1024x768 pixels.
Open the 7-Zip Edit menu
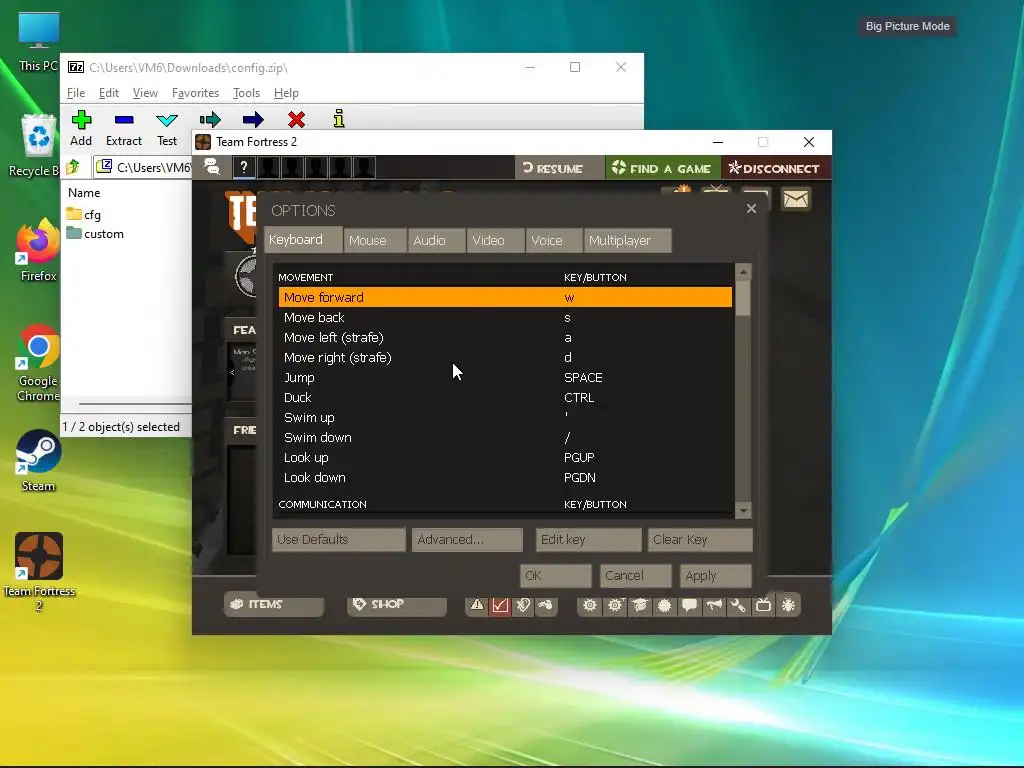tap(108, 93)
